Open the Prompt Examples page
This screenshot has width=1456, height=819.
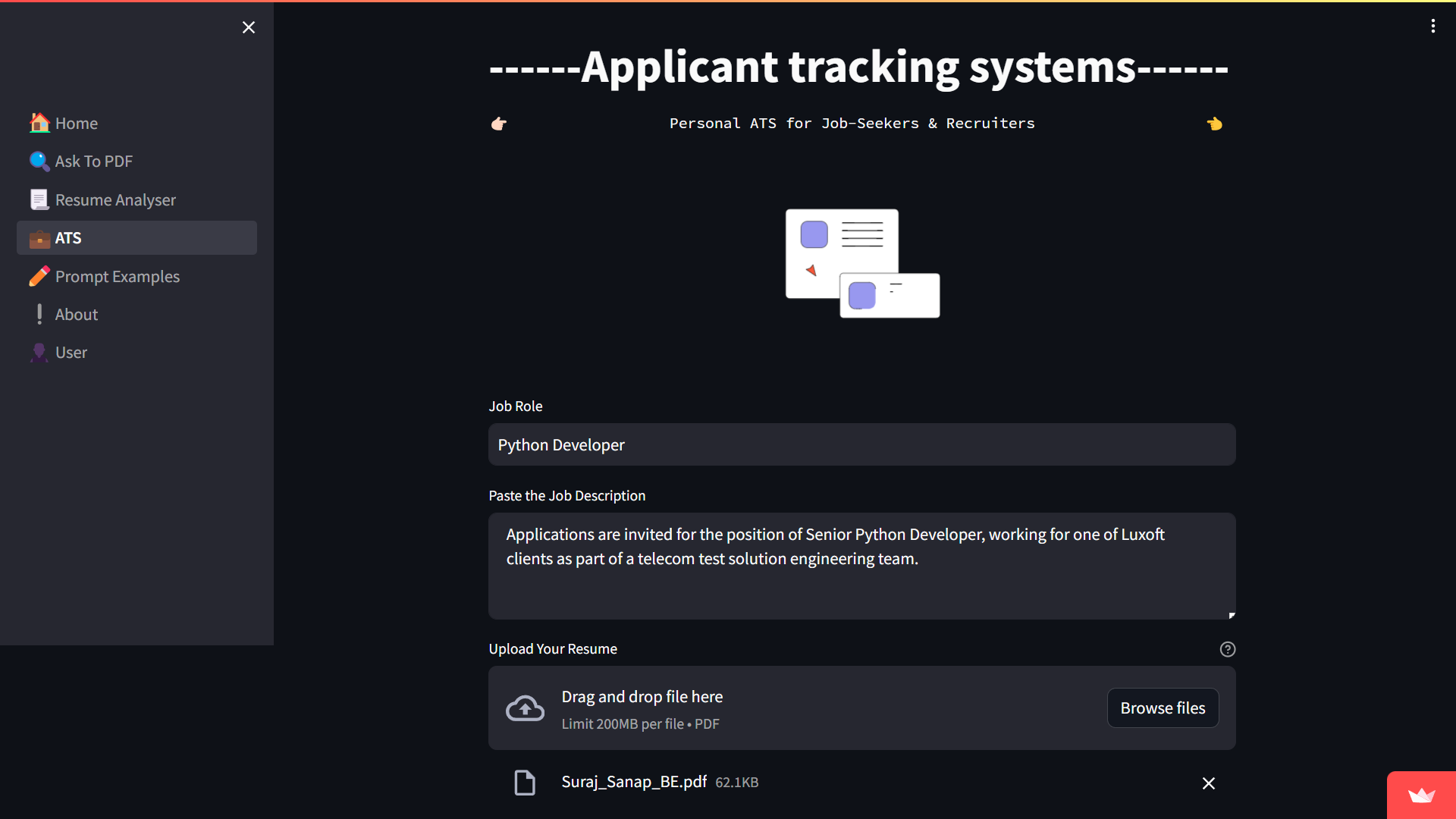[x=118, y=277]
